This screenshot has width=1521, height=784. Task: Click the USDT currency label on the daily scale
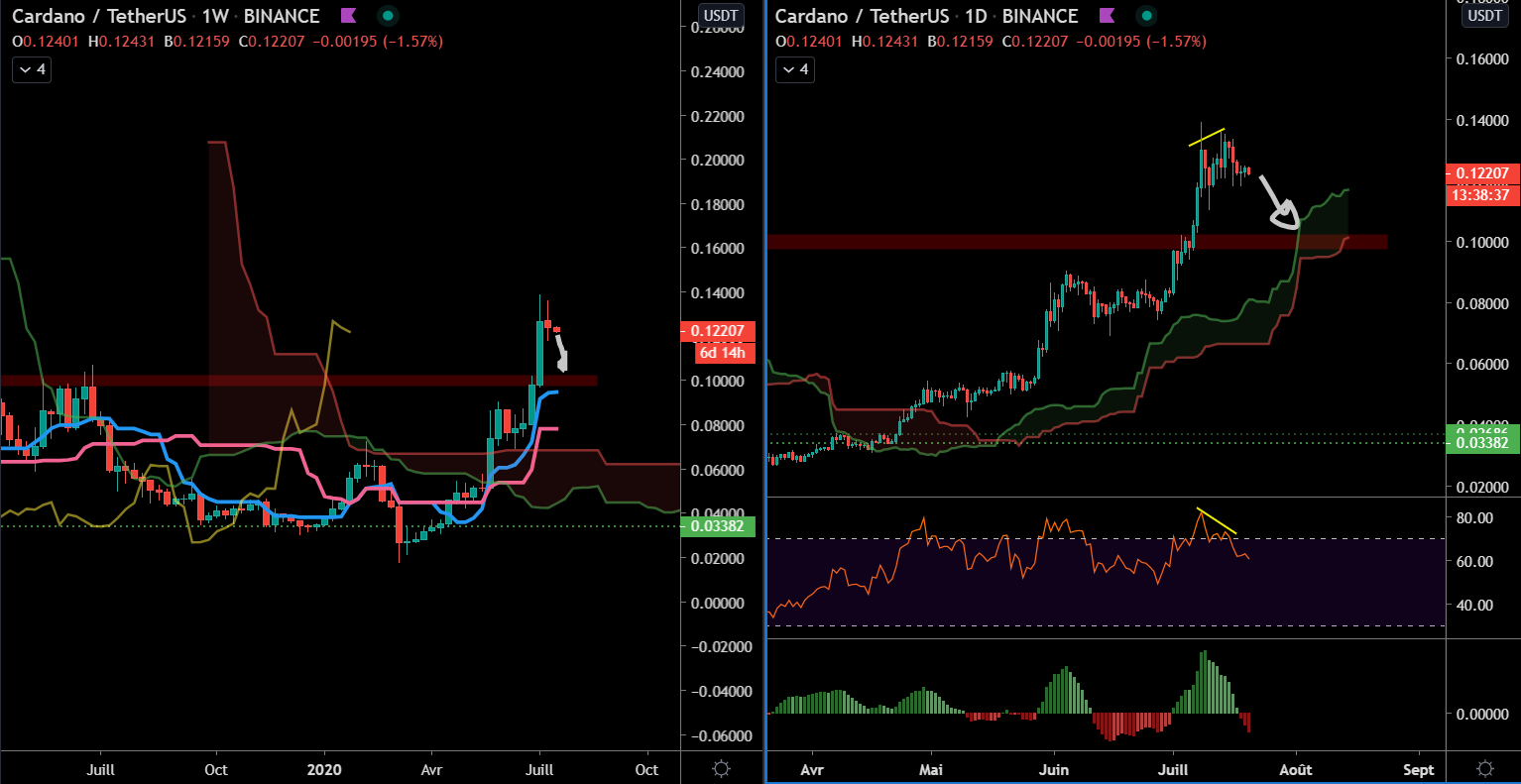1483,15
